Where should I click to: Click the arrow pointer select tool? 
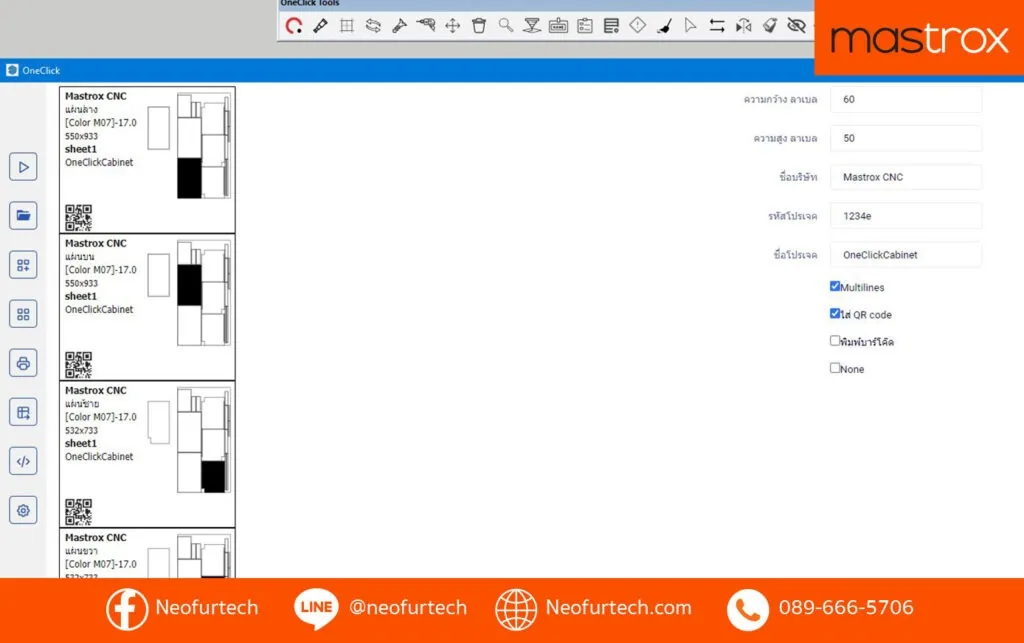click(690, 25)
